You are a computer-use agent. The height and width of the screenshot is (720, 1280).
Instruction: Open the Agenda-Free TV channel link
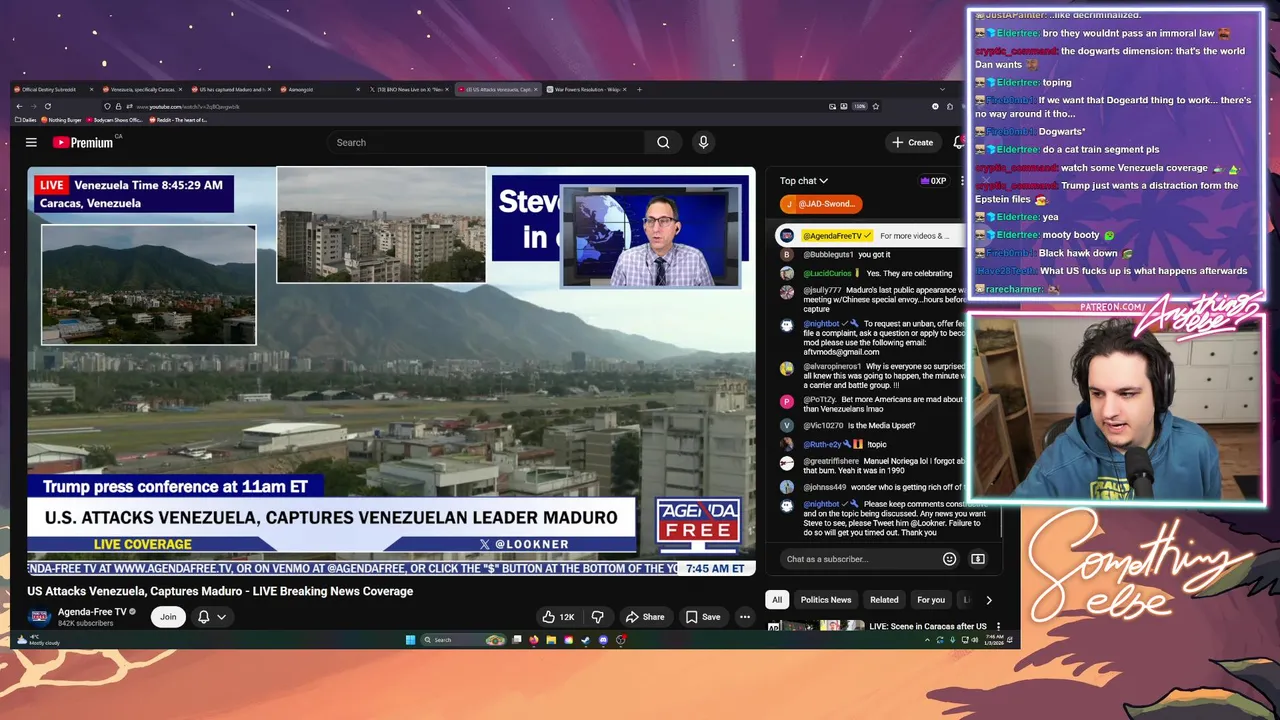pyautogui.click(x=92, y=612)
